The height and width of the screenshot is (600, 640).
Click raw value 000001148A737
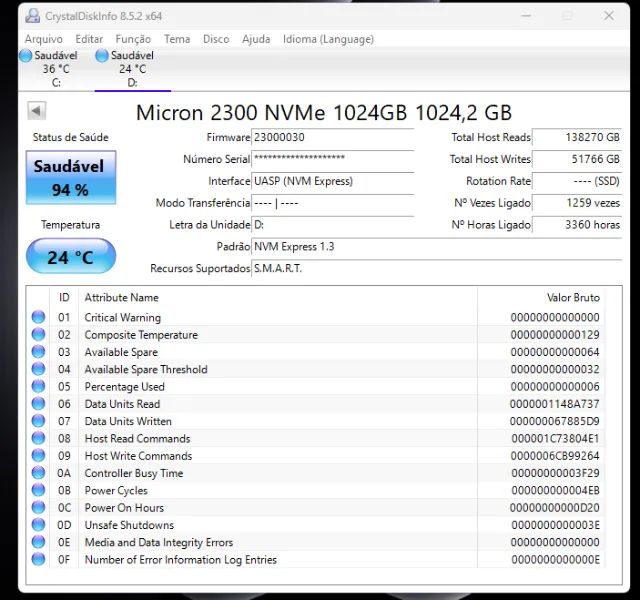pyautogui.click(x=554, y=404)
